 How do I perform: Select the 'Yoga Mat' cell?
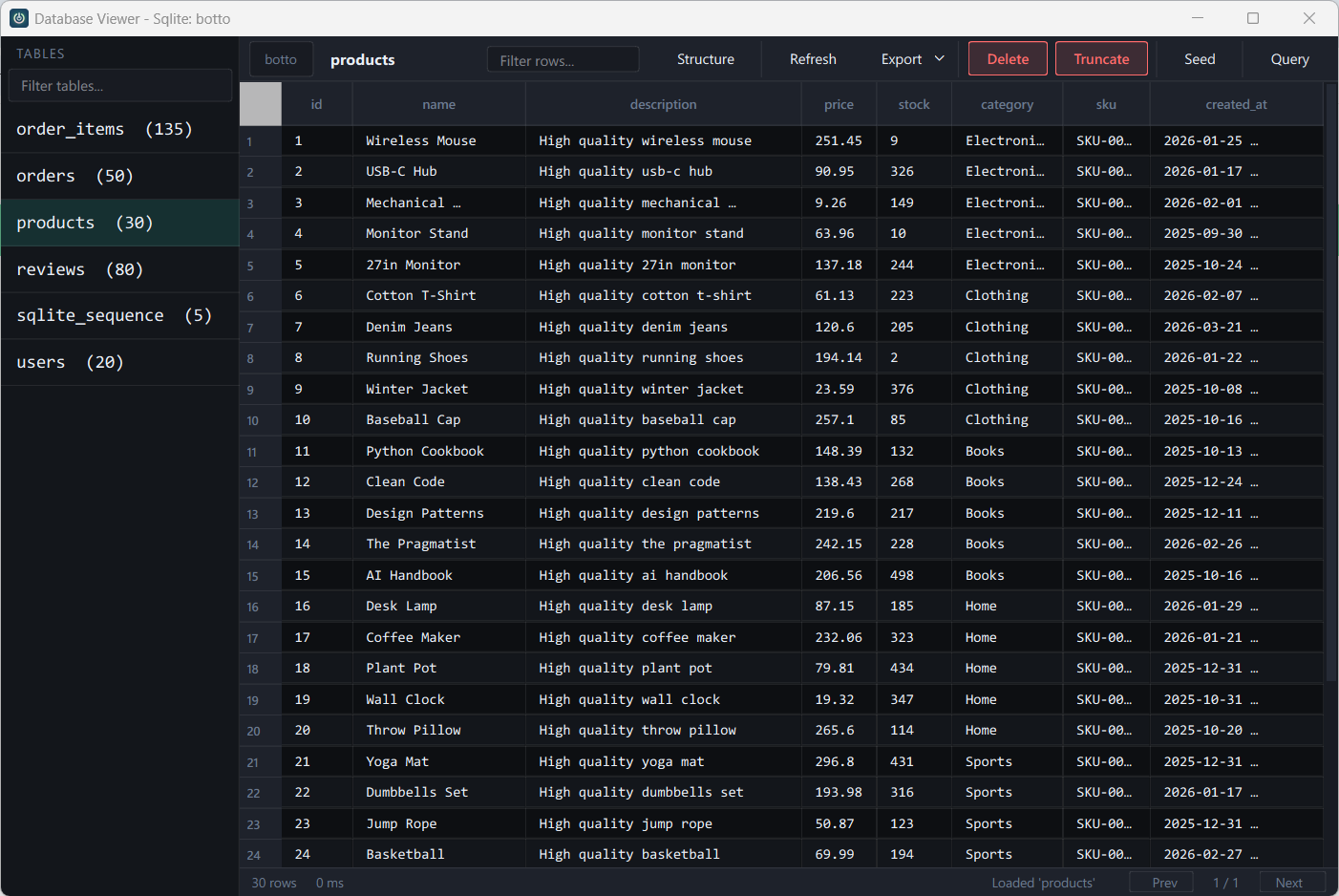(439, 761)
